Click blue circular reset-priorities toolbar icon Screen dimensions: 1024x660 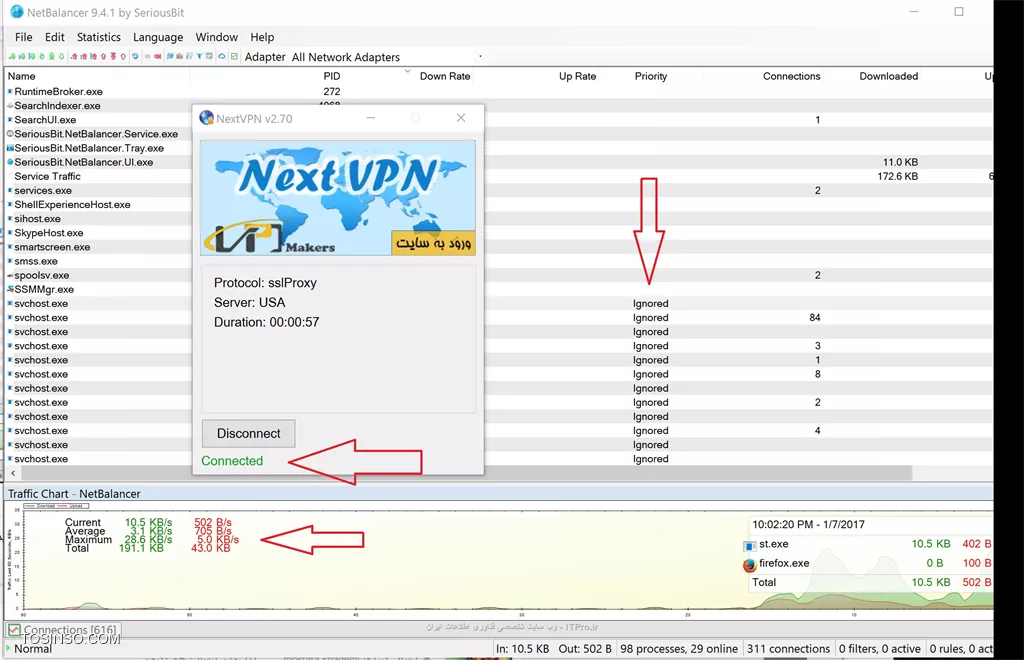click(135, 56)
